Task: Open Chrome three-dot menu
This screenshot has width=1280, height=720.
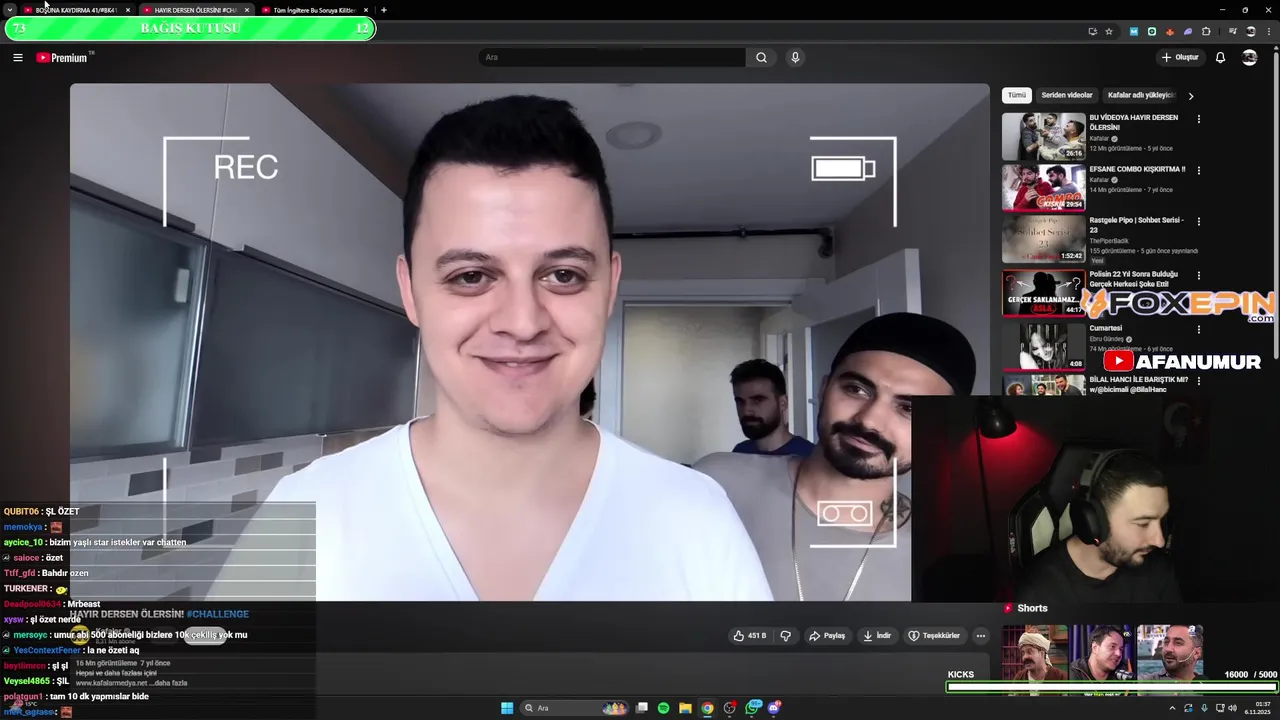Action: click(x=1268, y=32)
